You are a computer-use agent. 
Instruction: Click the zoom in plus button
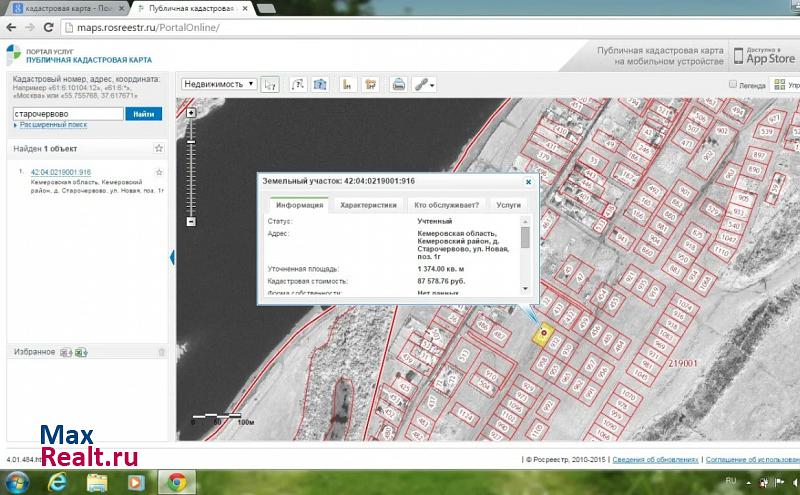[x=191, y=112]
